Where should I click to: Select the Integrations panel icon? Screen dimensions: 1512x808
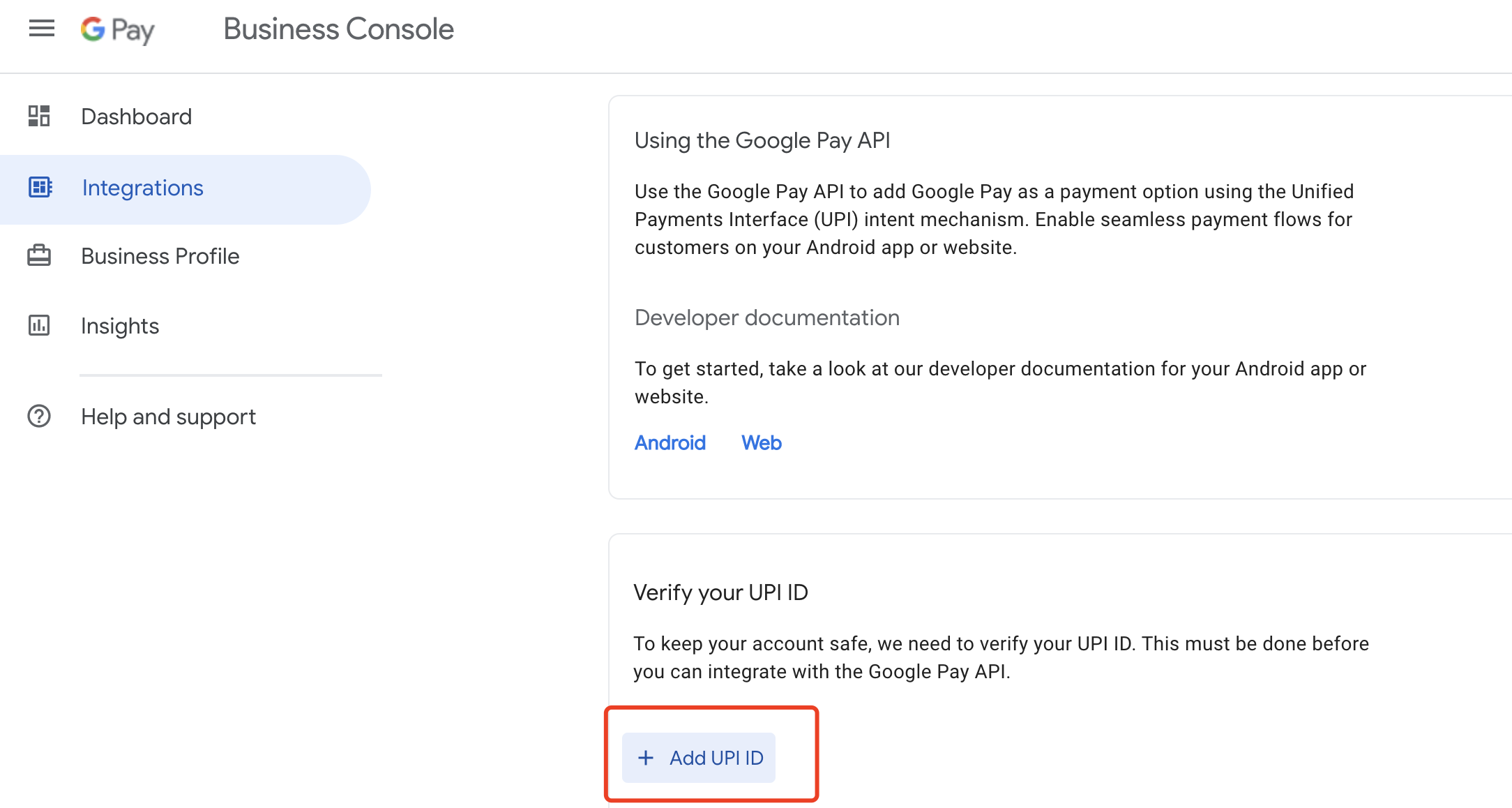point(40,187)
